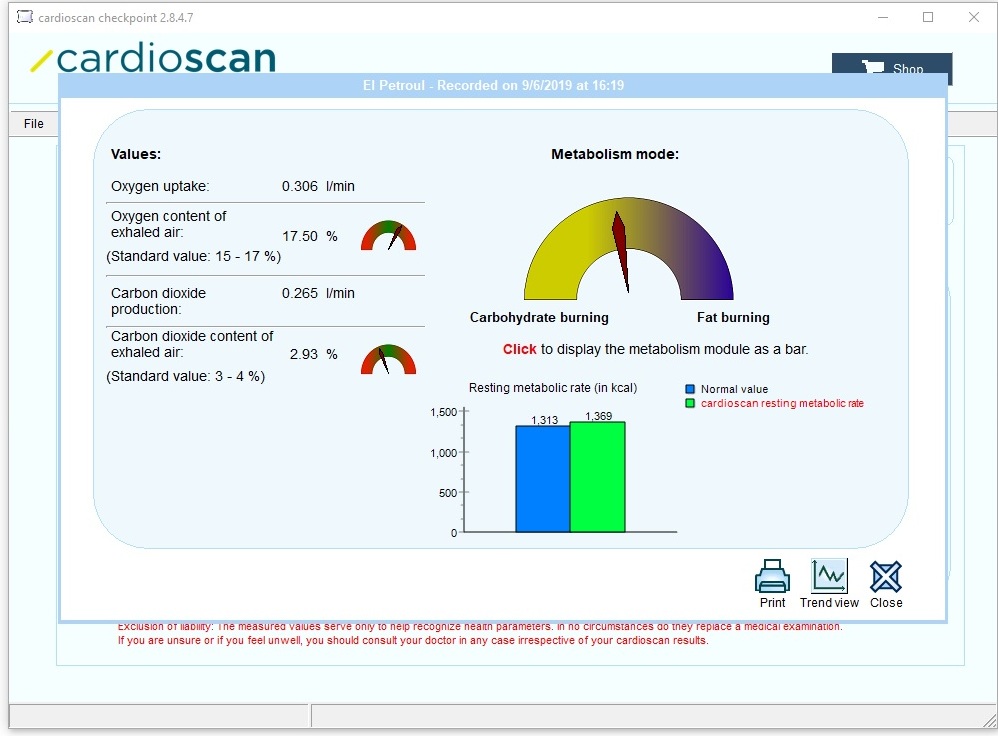Click the green resting metabolic rate bar 1,369
Screen dimensions: 998x736
(598, 477)
